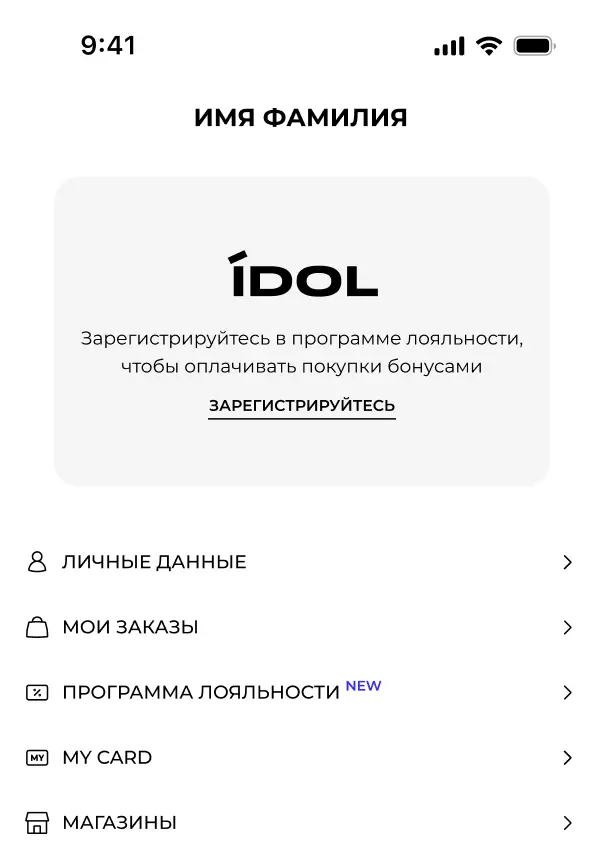Expand the ЛИЧНЫЕ ДАННЫЕ row chevron
604x860 pixels.
coord(567,562)
